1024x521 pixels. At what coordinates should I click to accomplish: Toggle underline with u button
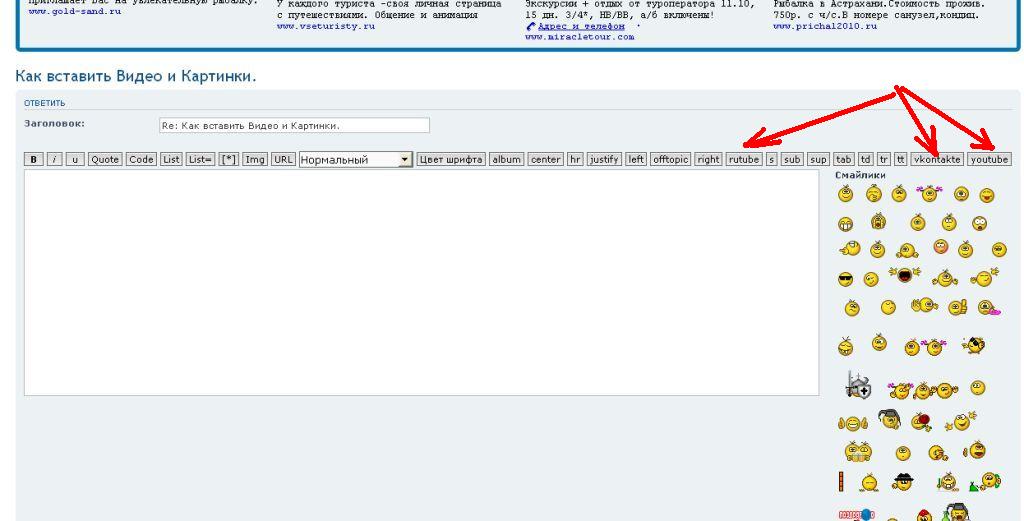coord(75,160)
